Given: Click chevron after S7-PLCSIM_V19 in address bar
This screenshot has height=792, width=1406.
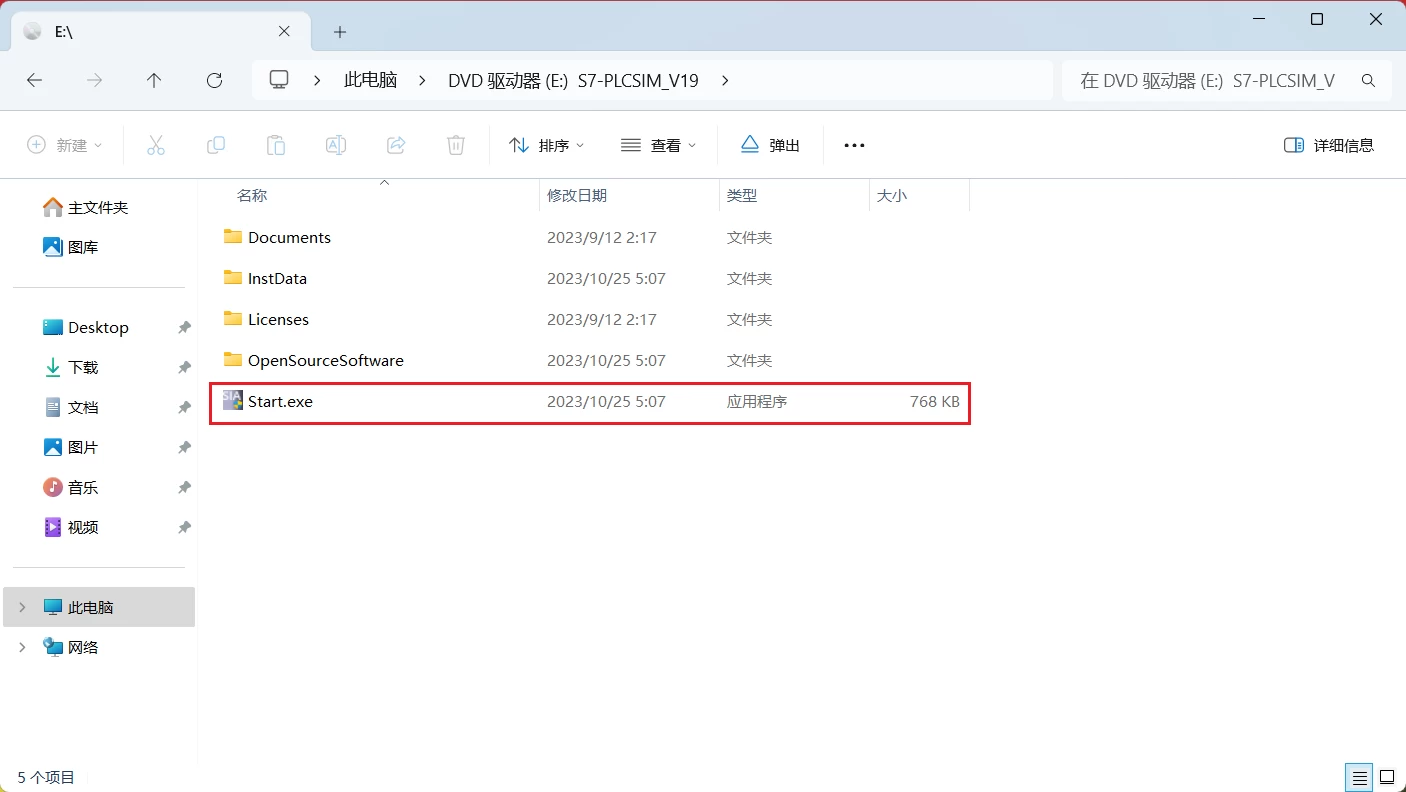Looking at the screenshot, I should [x=724, y=80].
